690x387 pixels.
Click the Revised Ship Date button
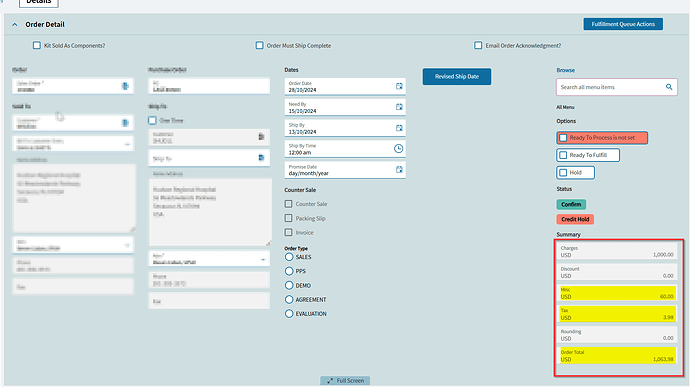[x=457, y=77]
